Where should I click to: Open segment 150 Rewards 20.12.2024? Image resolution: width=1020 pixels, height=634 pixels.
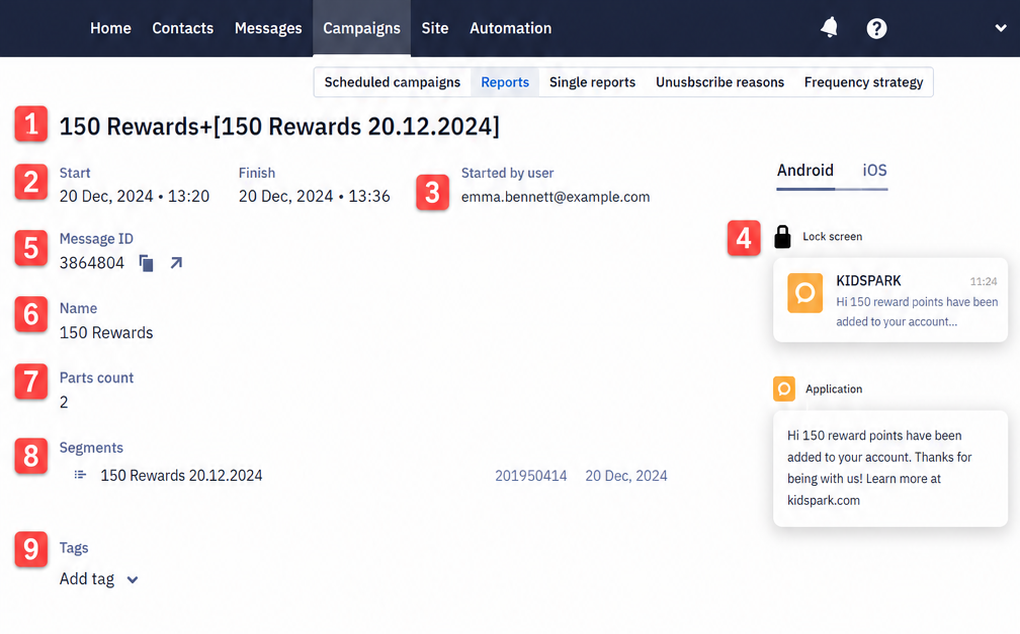point(181,475)
